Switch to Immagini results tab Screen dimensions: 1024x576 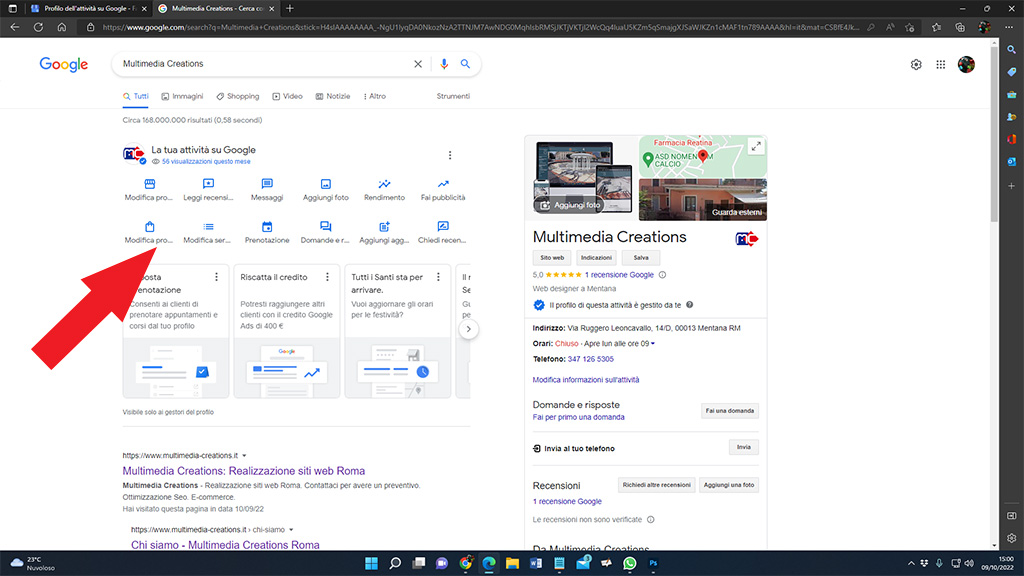point(182,96)
